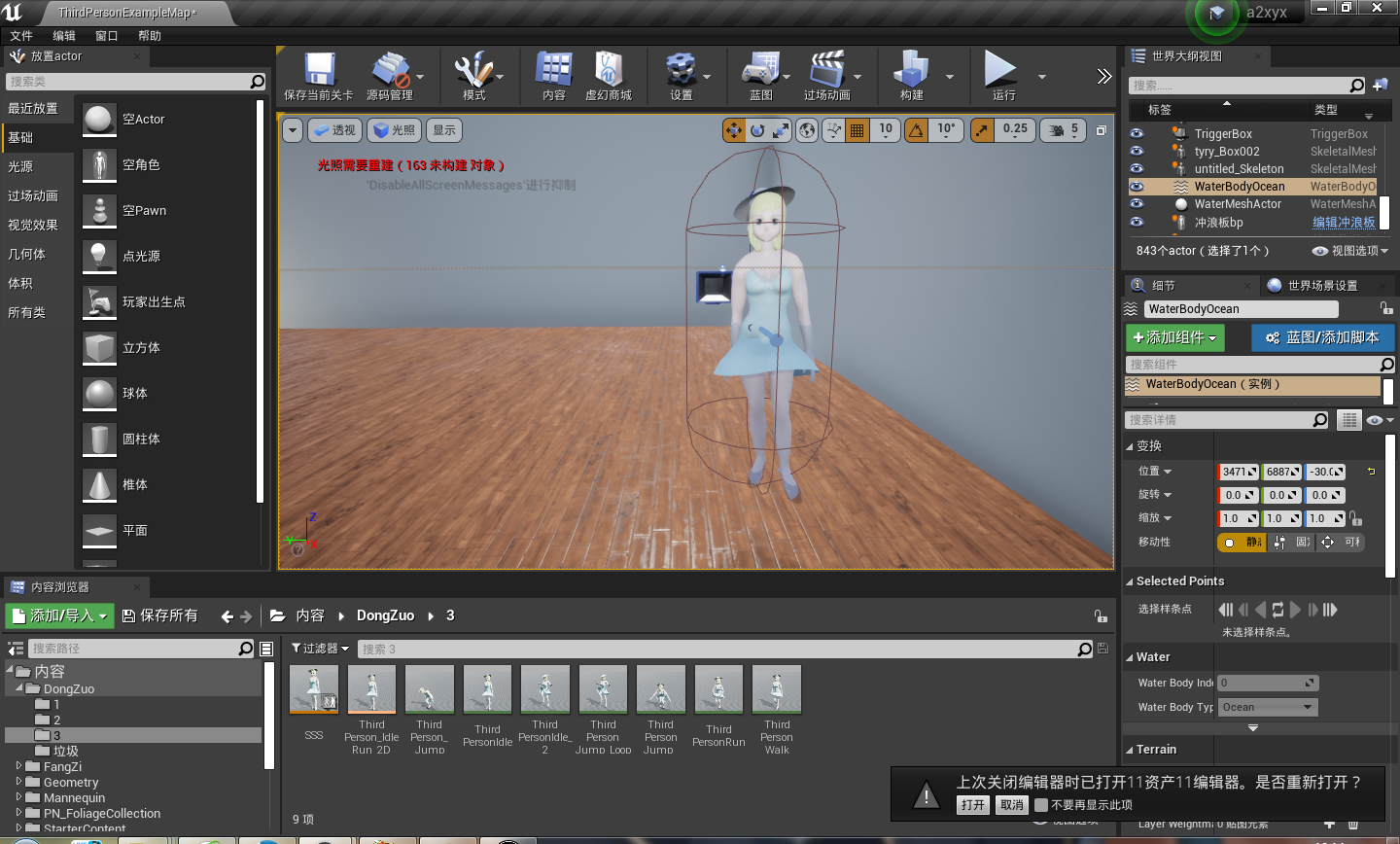Open the Water Body Type Ocean dropdown
The image size is (1400, 844).
pyautogui.click(x=1268, y=708)
